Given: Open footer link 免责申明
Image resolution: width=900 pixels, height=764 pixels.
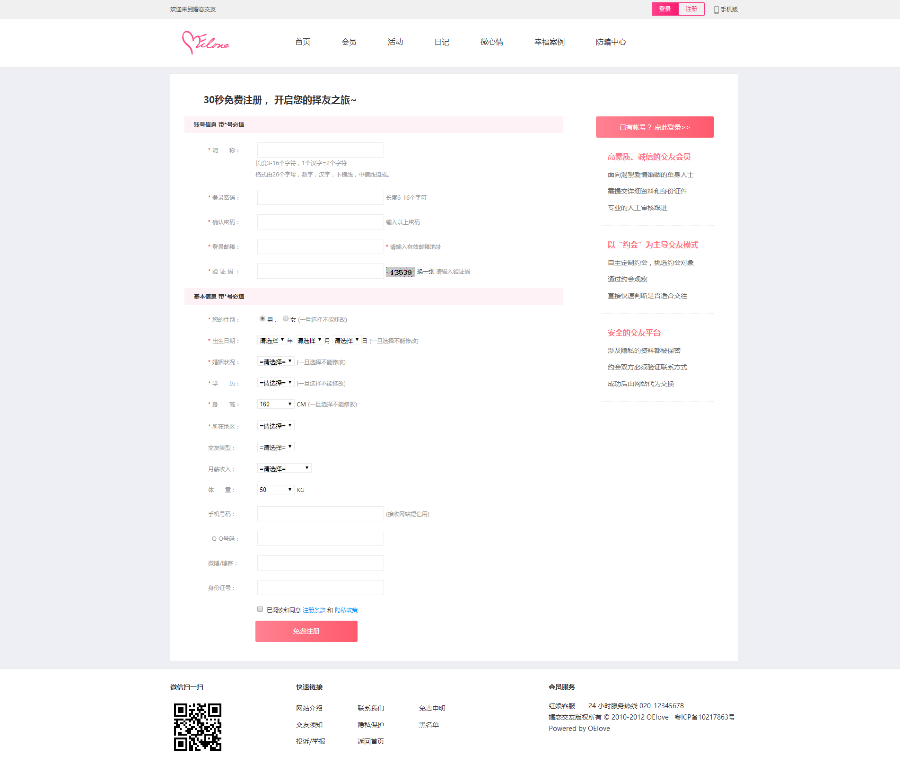Looking at the screenshot, I should pyautogui.click(x=432, y=708).
